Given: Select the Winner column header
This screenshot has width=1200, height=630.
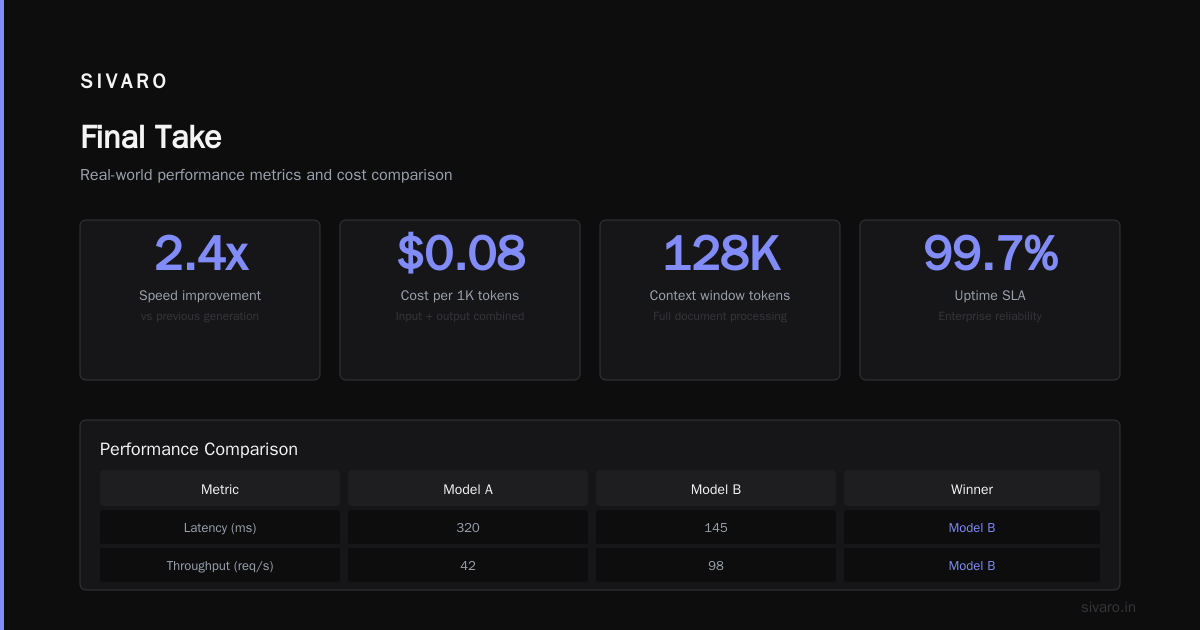Looking at the screenshot, I should pos(972,489).
